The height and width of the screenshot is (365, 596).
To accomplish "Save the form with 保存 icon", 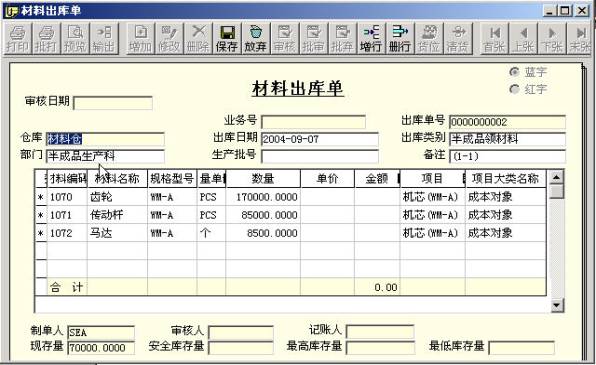I will click(x=227, y=38).
